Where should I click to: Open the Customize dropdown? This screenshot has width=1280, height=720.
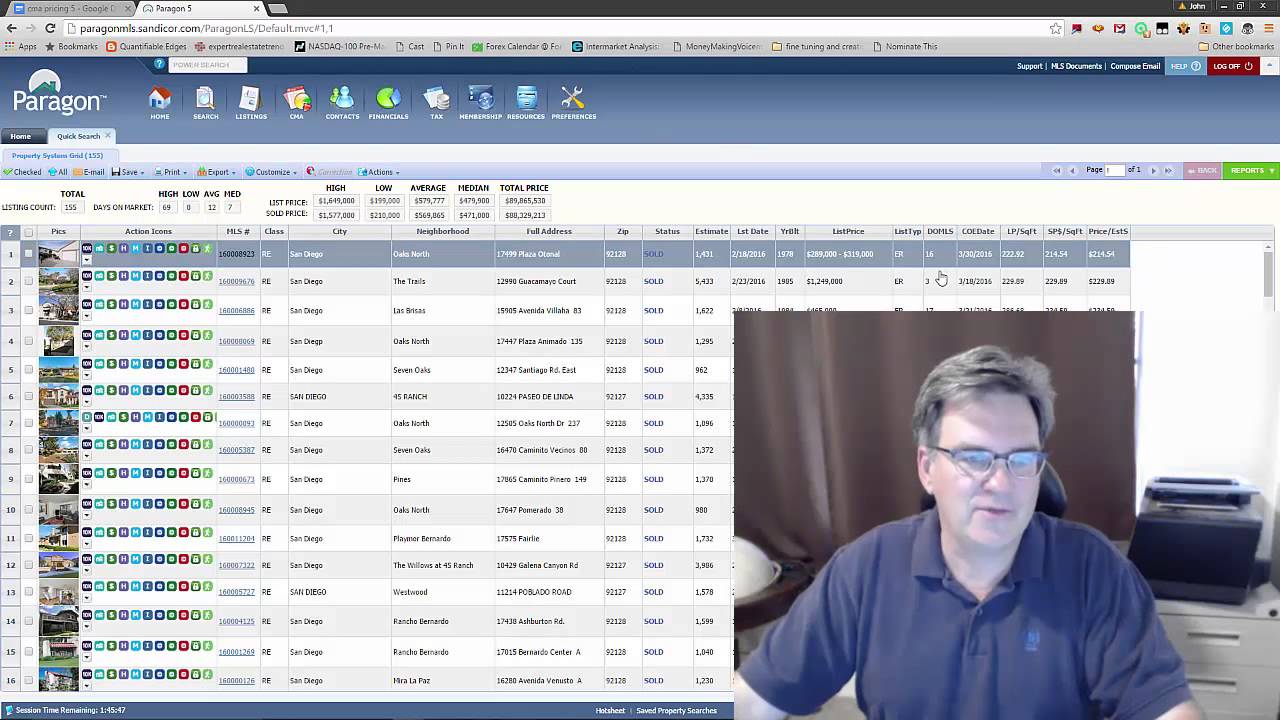(271, 172)
